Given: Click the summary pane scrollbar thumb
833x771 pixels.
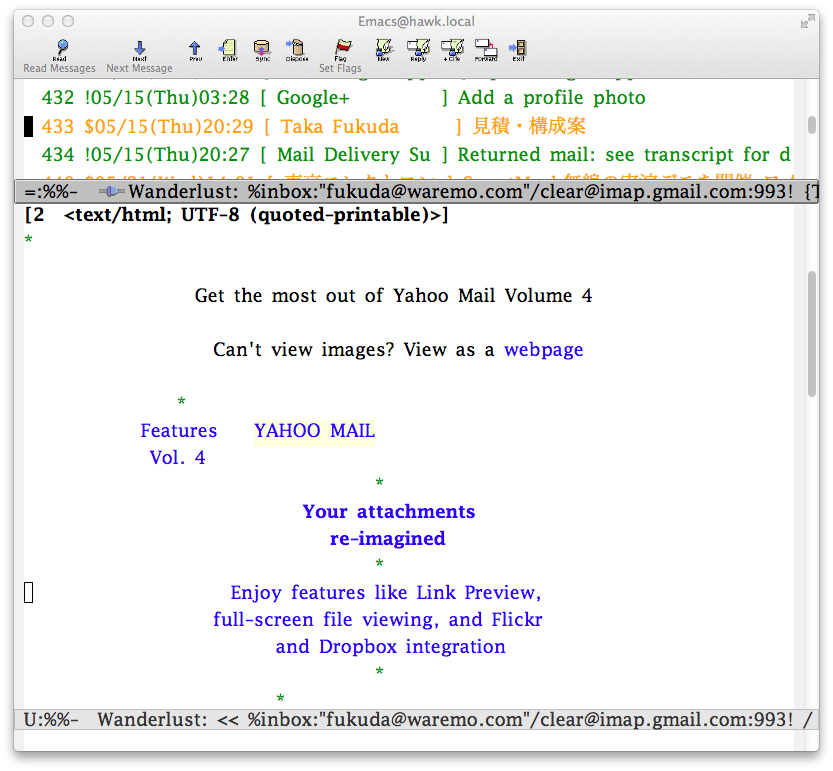Looking at the screenshot, I should (812, 125).
